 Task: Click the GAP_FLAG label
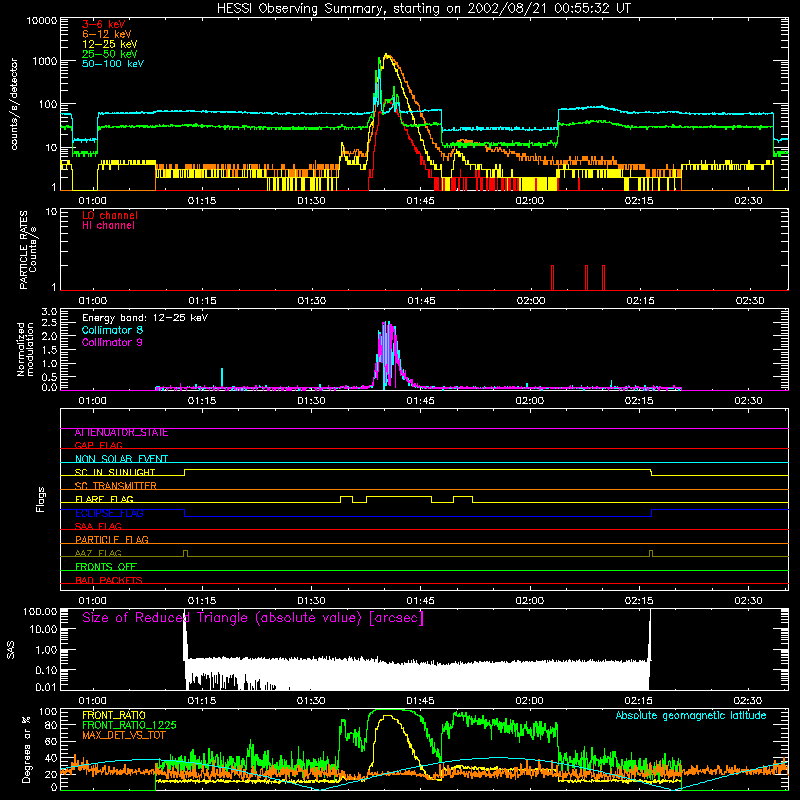[x=98, y=445]
